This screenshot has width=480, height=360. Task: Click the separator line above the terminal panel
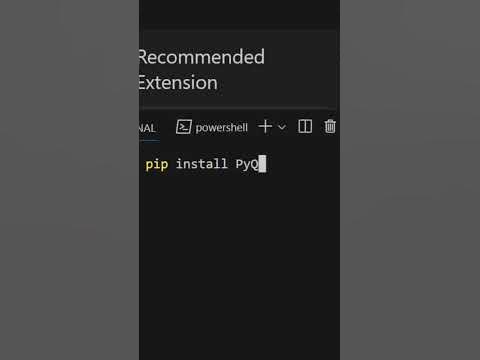(x=238, y=108)
